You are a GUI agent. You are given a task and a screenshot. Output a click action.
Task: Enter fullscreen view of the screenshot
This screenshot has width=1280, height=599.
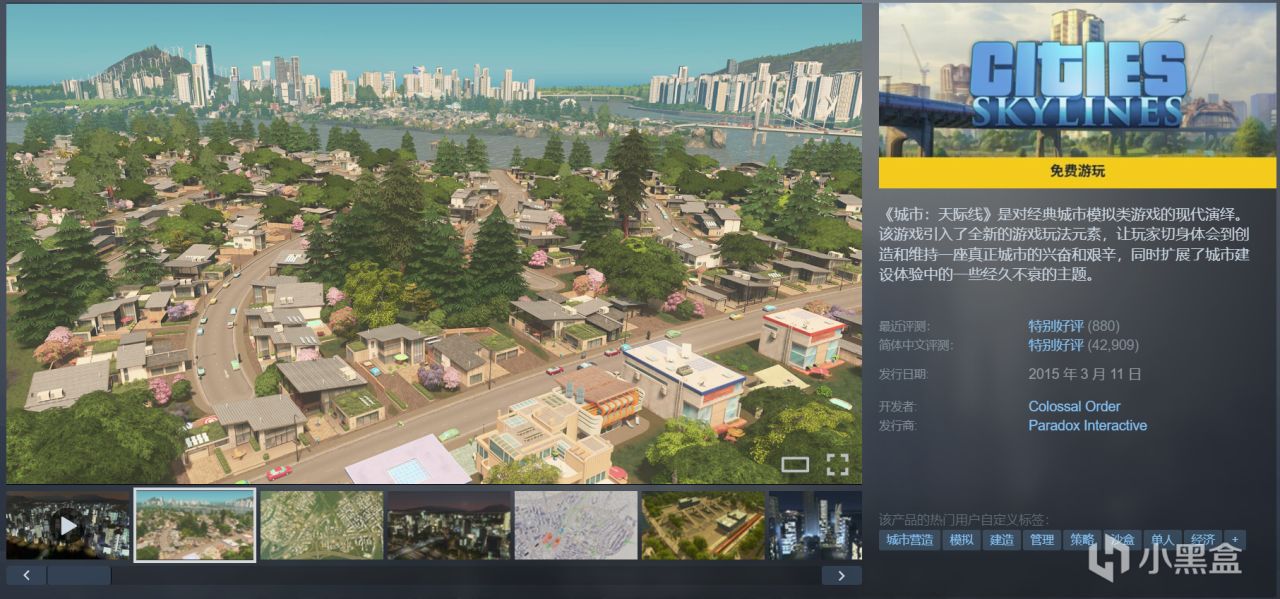click(837, 463)
